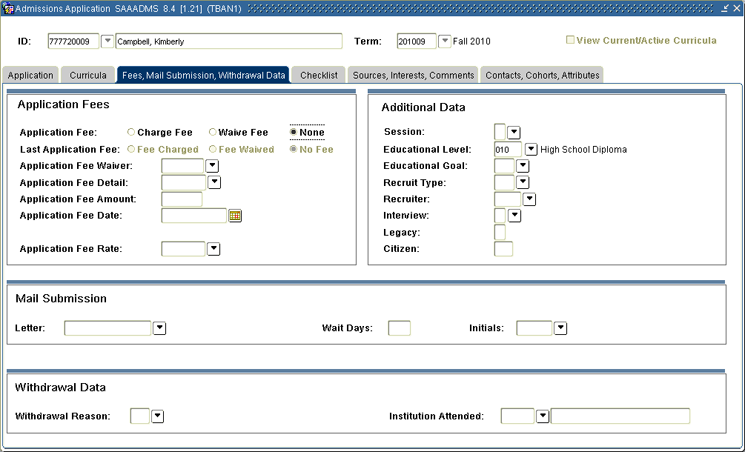The width and height of the screenshot is (745, 452).
Task: Open the ID search dropdown arrow
Action: point(108,41)
